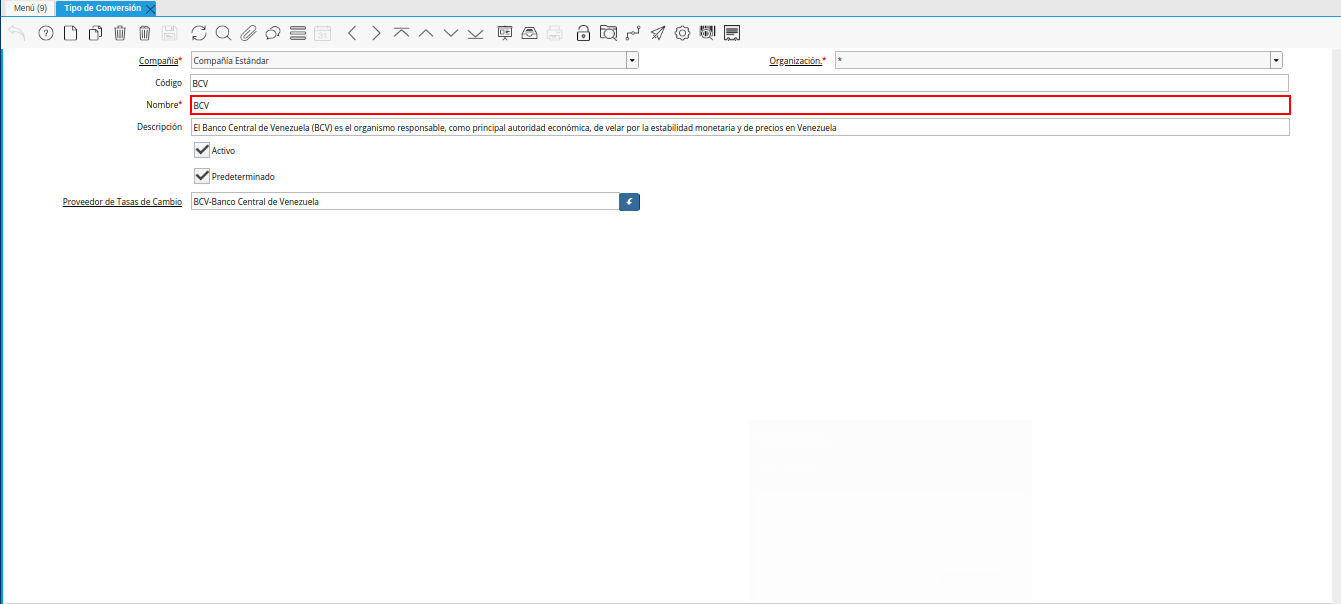Screen dimensions: 1341x604
Task: Refresh the record with circular arrows icon
Action: (x=199, y=33)
